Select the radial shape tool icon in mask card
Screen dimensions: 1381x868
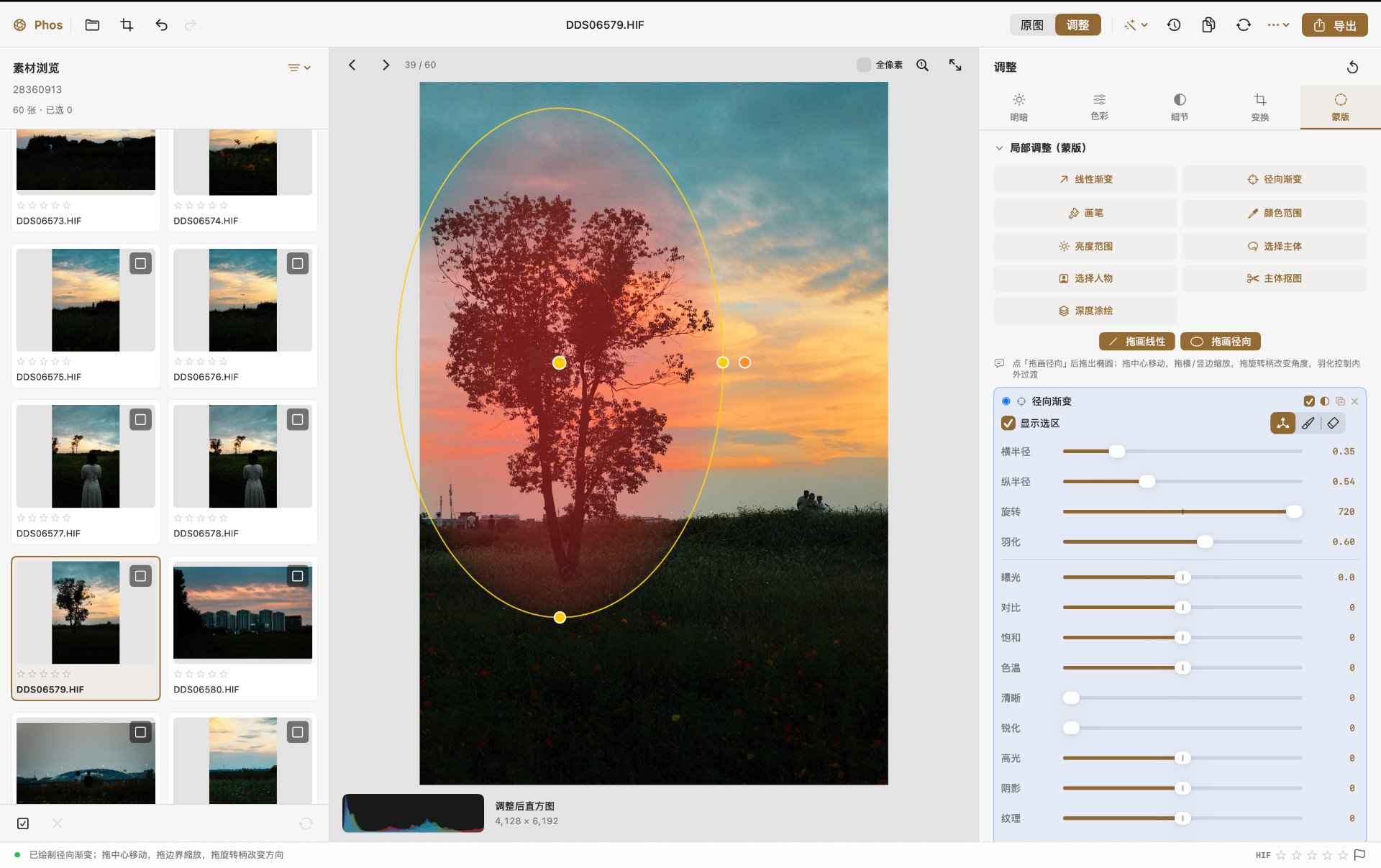point(1282,424)
